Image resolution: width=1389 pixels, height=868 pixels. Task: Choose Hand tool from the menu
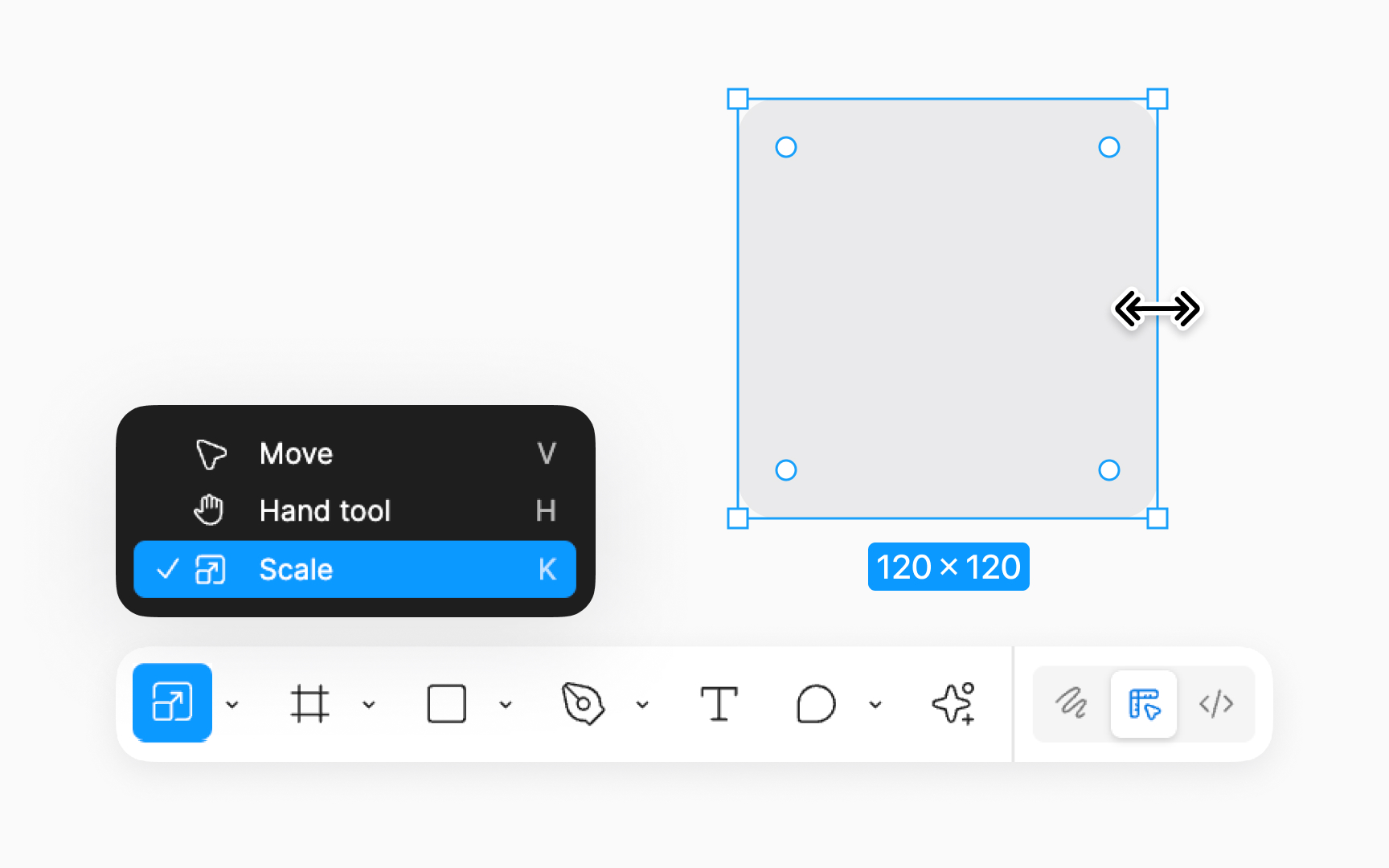pos(354,511)
